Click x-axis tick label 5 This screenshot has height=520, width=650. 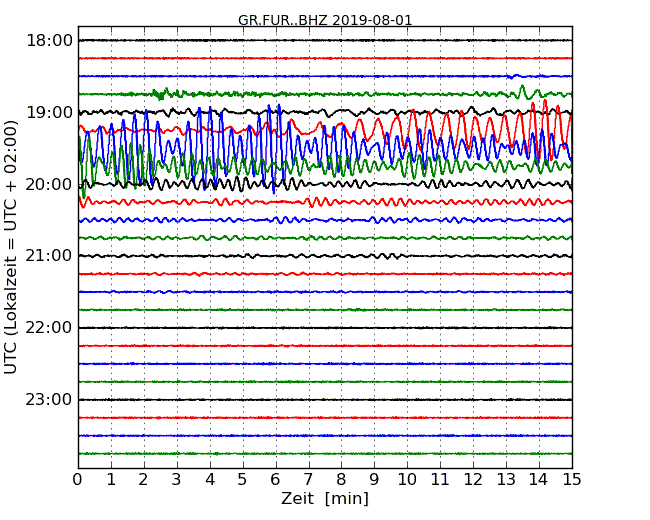point(243,479)
